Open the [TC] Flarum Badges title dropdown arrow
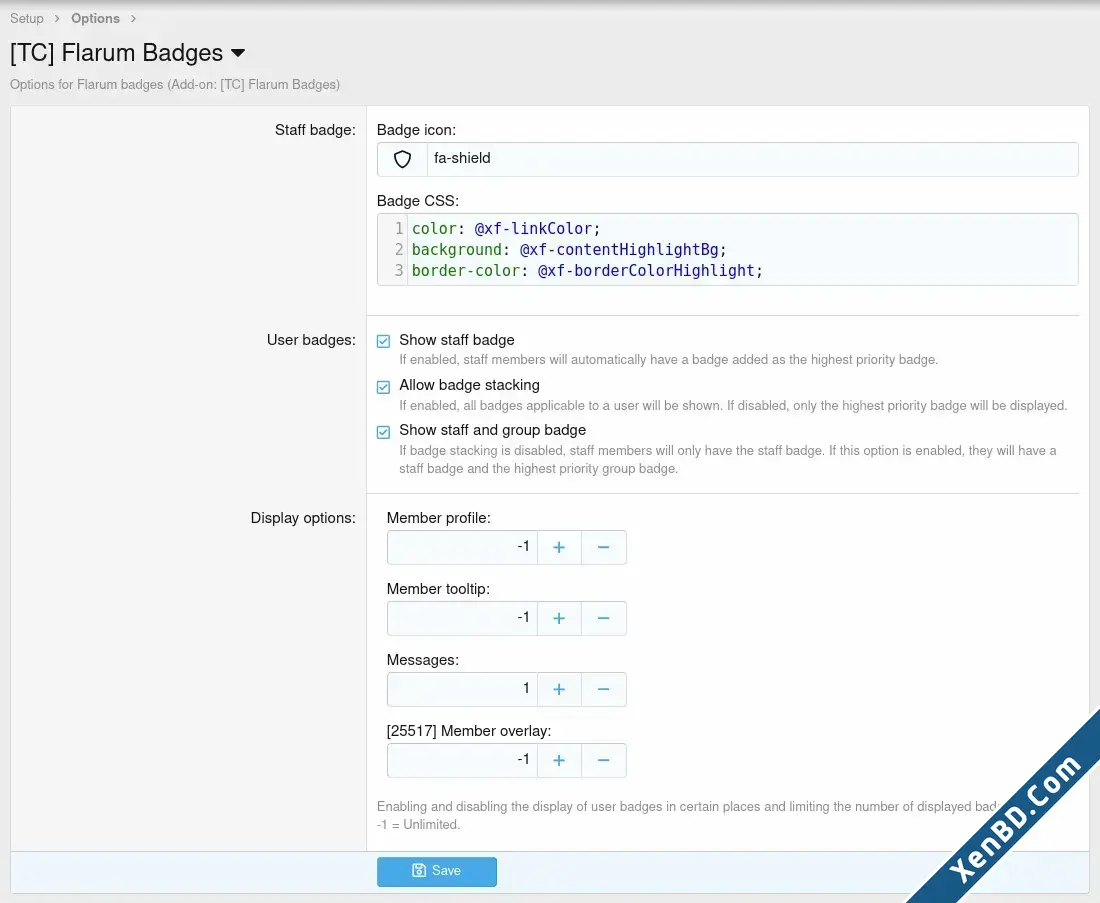The width and height of the screenshot is (1100, 903). [238, 53]
